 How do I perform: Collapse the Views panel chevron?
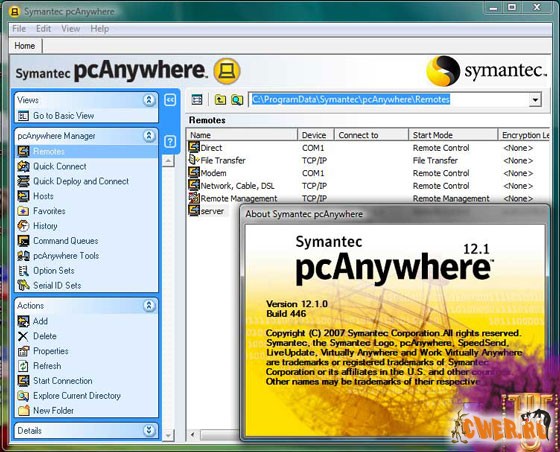tap(149, 100)
